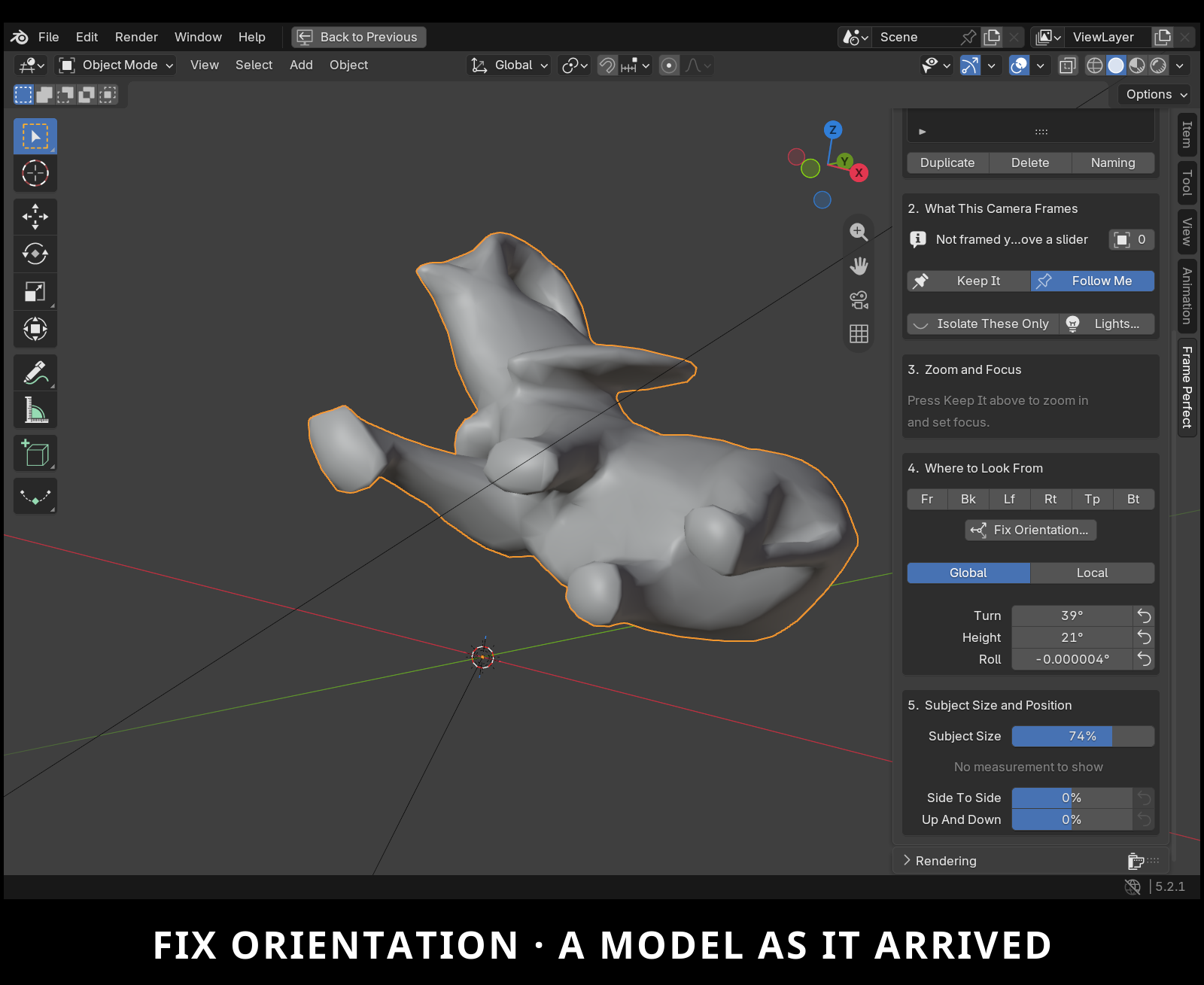Click the status bar network icon

click(1132, 886)
